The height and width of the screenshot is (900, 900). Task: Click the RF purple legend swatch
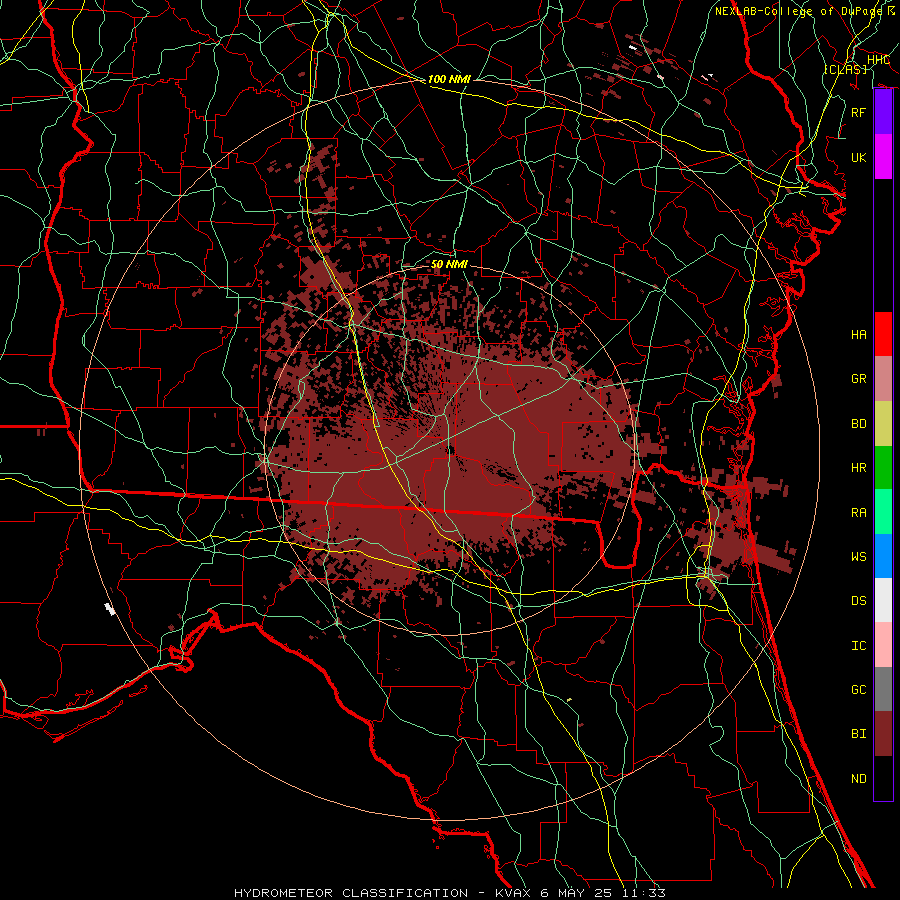pos(883,112)
